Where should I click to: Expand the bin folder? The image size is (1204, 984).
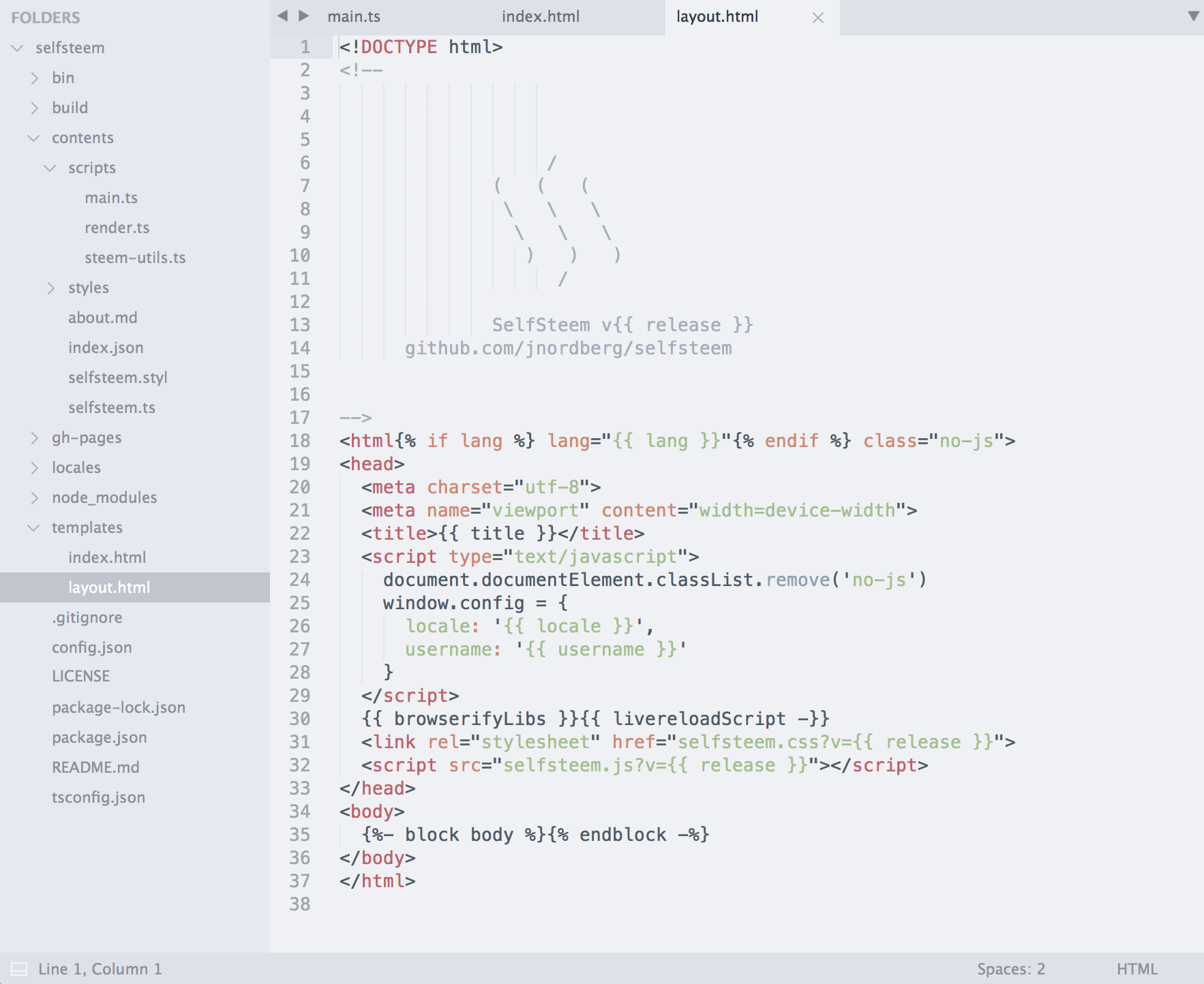tap(35, 78)
